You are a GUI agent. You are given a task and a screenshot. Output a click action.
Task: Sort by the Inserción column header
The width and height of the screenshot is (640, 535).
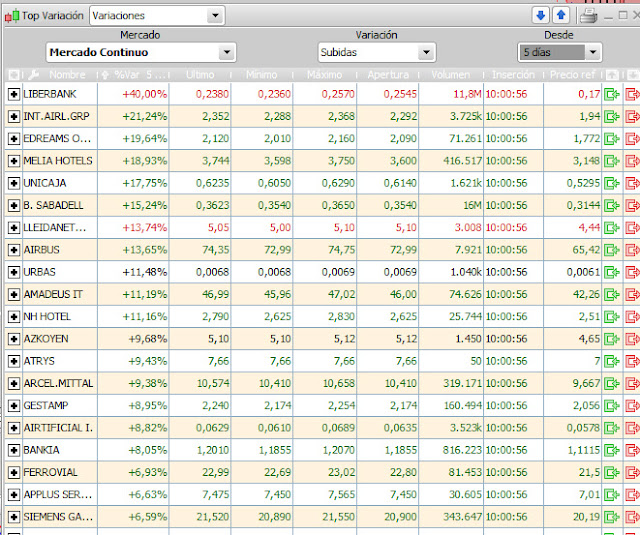tap(513, 75)
